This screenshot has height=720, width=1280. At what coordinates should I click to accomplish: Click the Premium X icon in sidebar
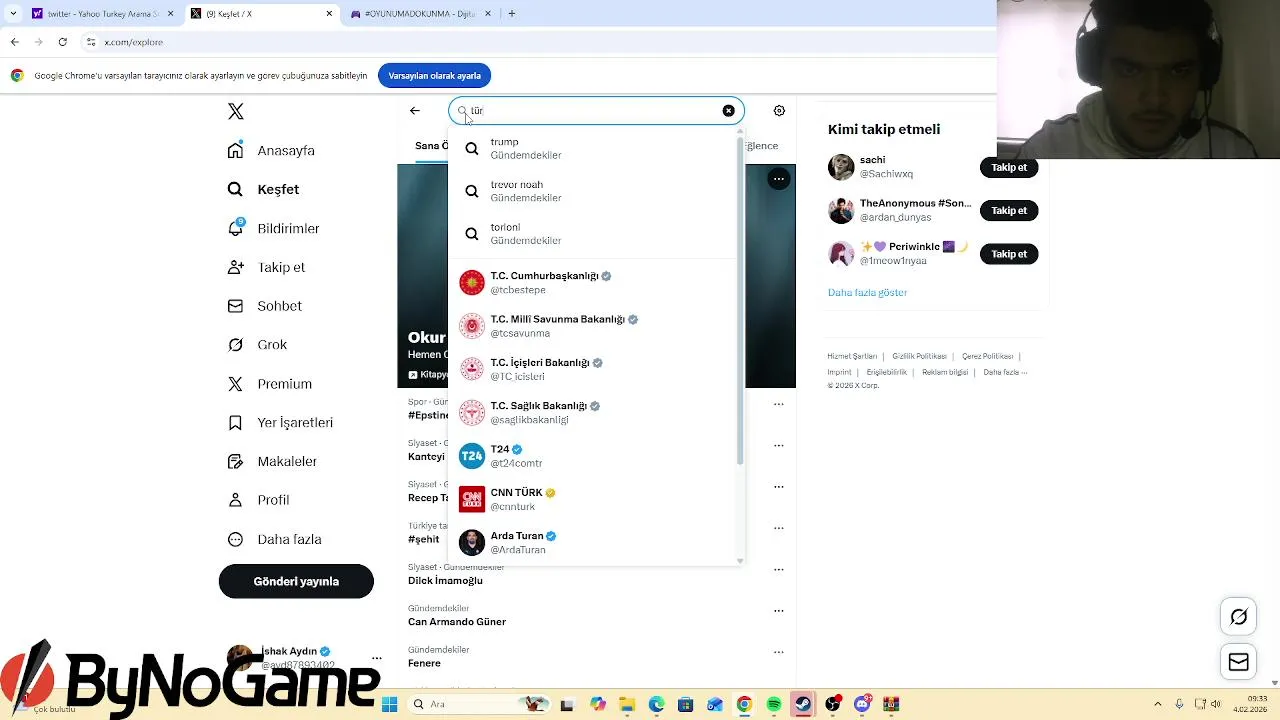pos(236,384)
